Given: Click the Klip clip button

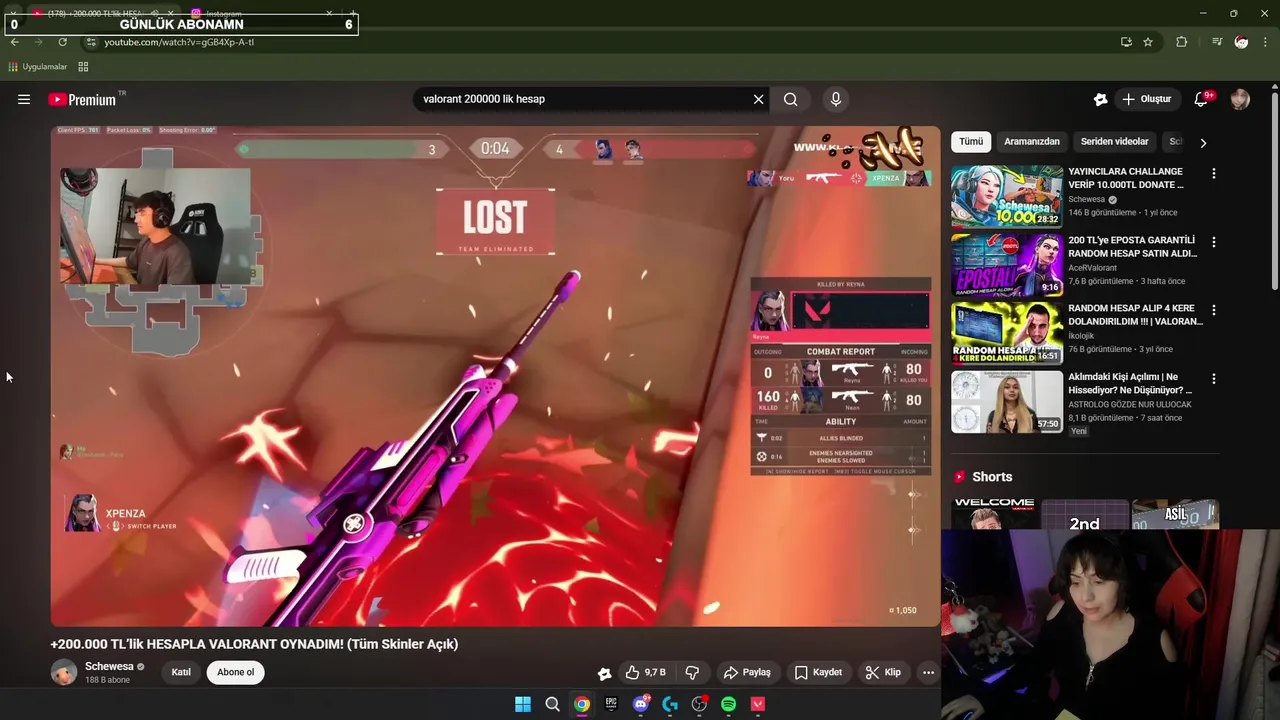Looking at the screenshot, I should pos(883,672).
